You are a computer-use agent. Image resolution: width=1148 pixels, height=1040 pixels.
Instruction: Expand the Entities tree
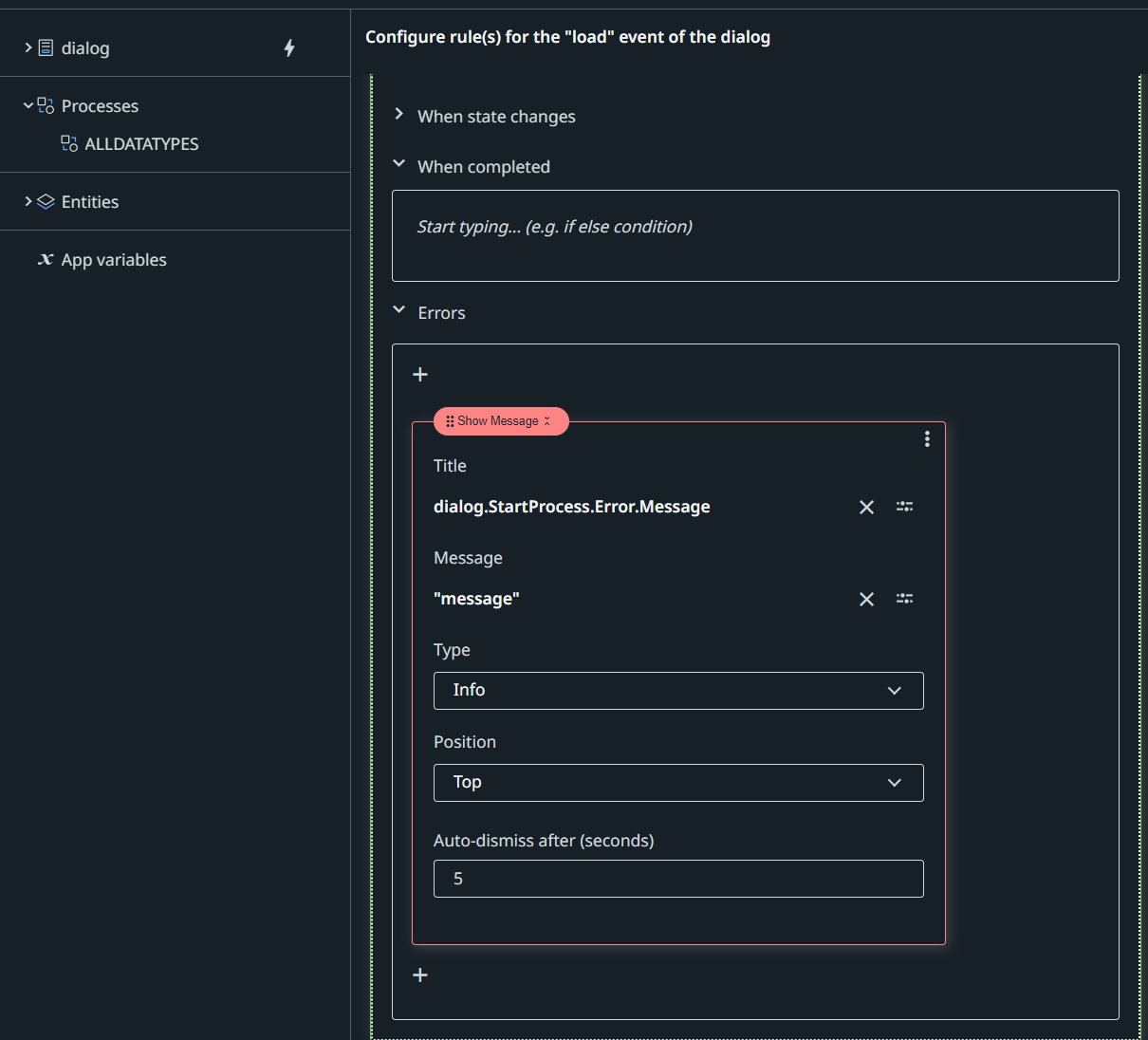27,201
